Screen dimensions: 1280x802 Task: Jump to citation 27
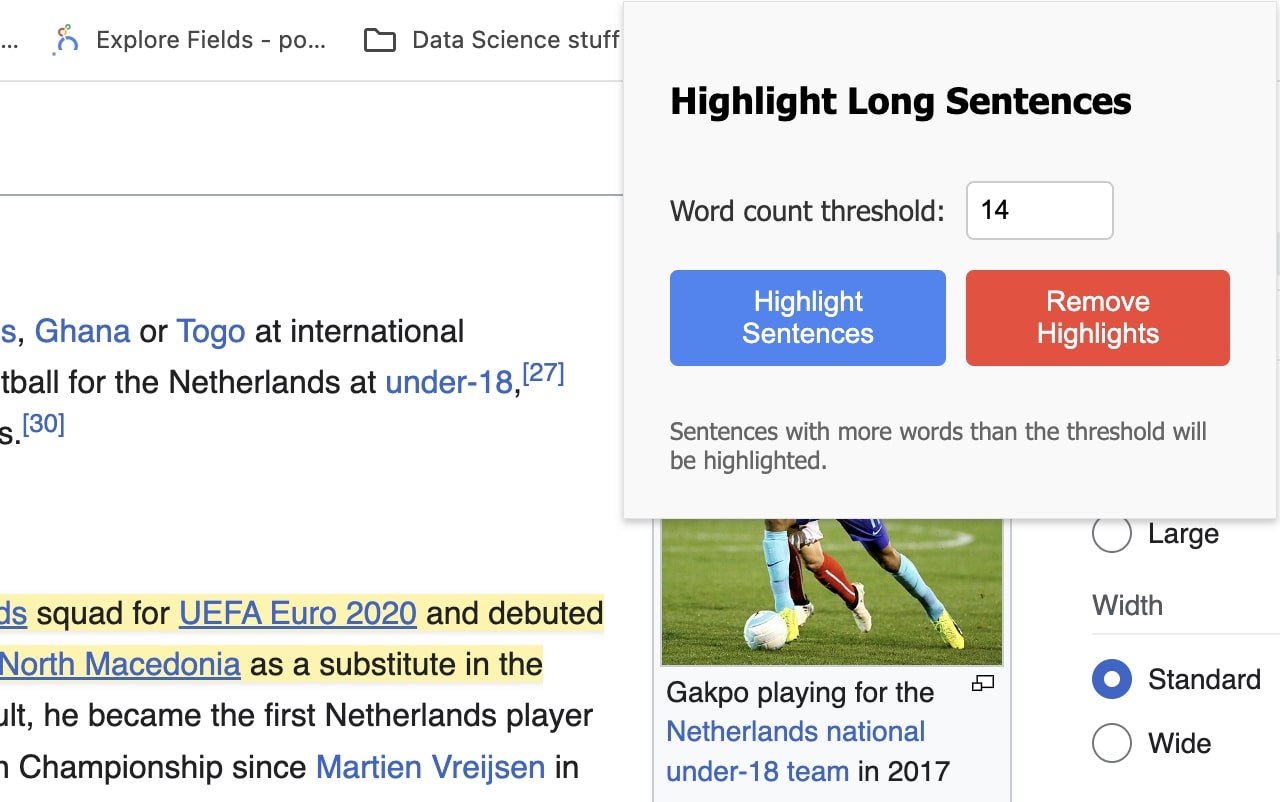coord(543,374)
